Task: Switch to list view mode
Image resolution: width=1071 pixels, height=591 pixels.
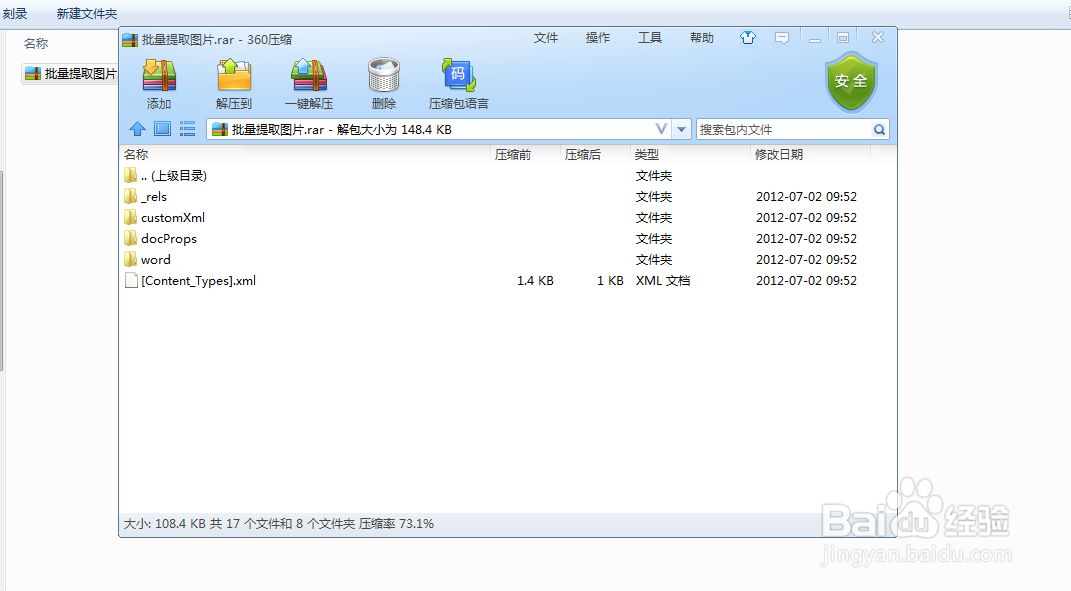Action: tap(187, 128)
